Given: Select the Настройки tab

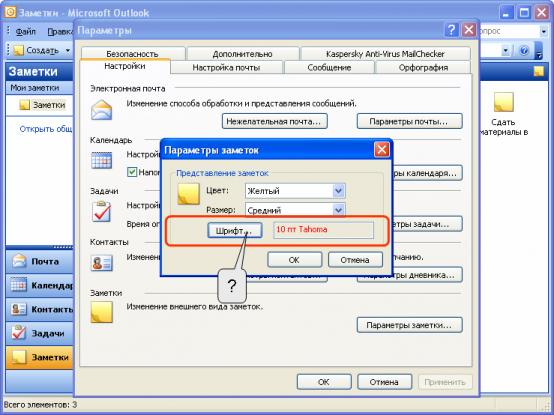Looking at the screenshot, I should 125,66.
